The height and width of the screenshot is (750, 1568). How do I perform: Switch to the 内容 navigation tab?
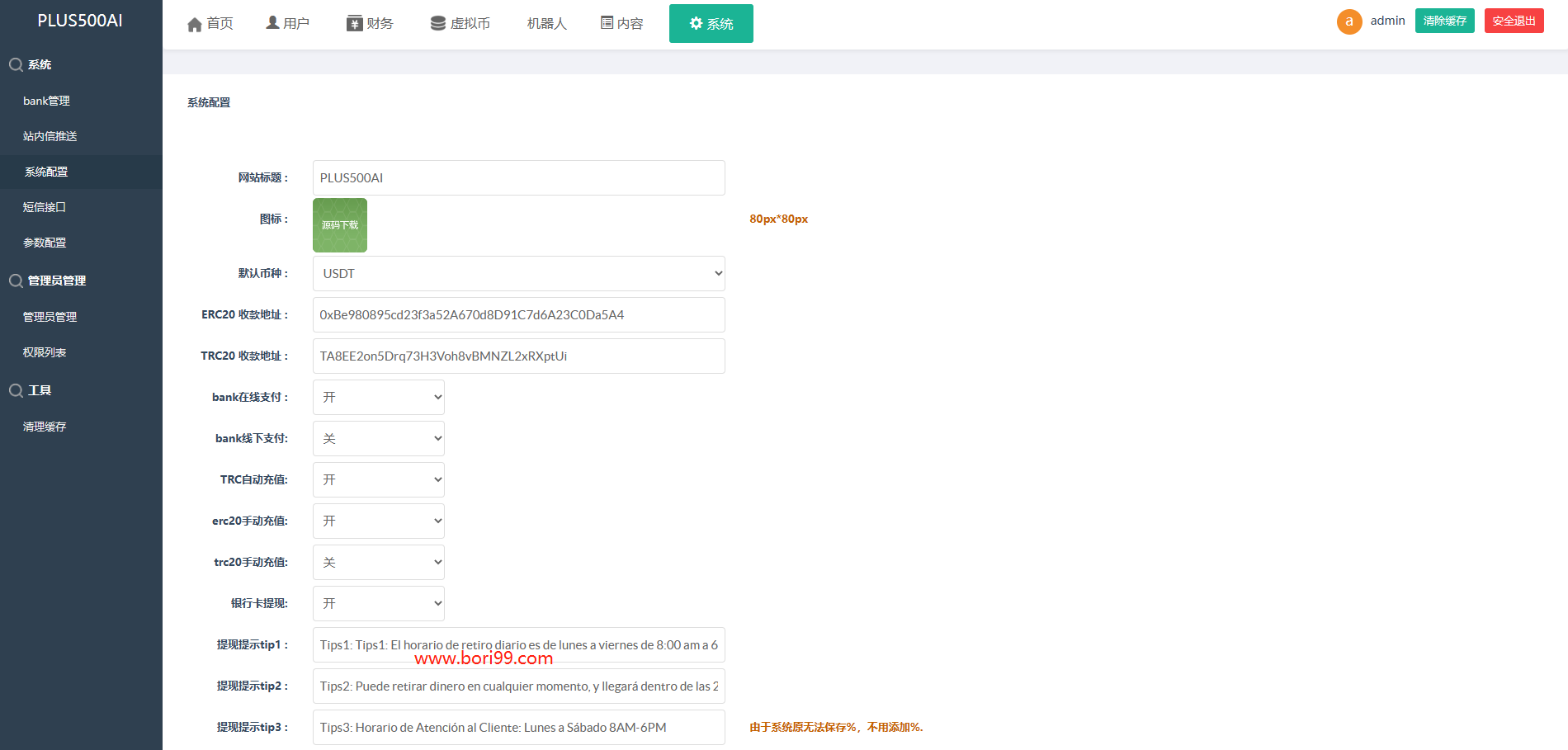click(622, 24)
